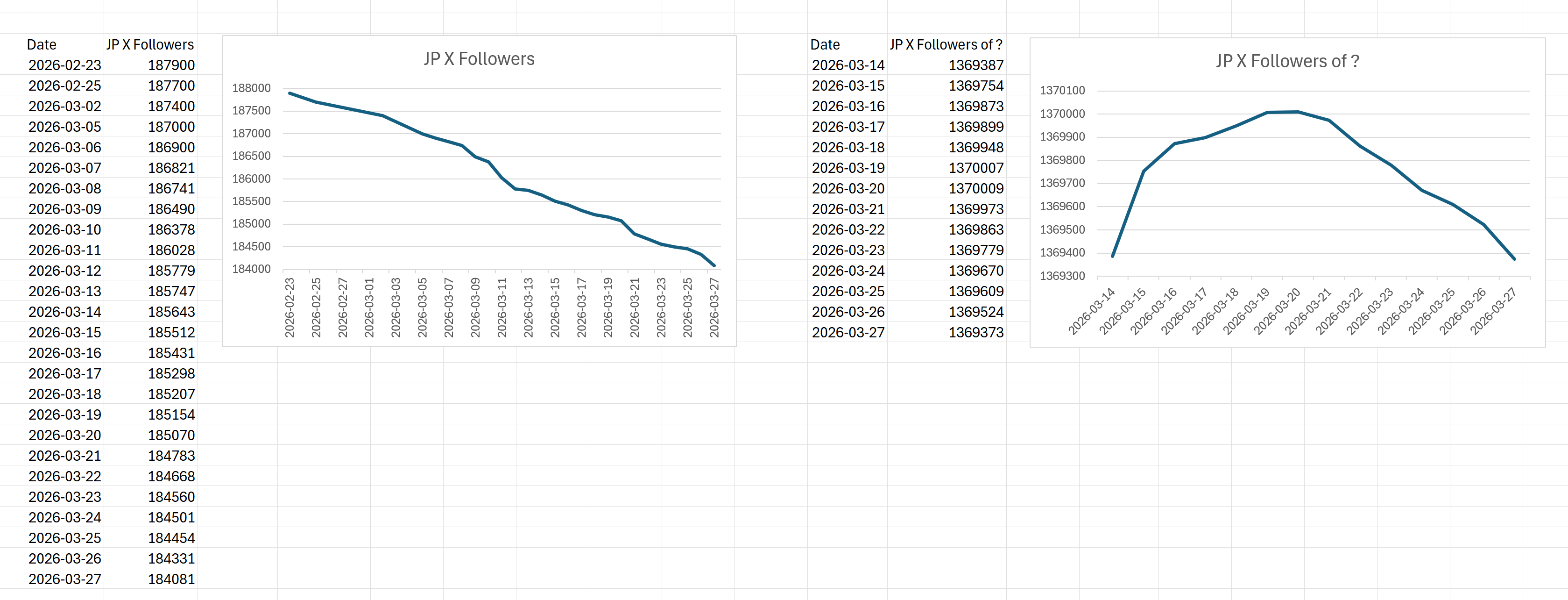Click the 'JP X Followers' chart title
The height and width of the screenshot is (600, 1568).
(479, 59)
